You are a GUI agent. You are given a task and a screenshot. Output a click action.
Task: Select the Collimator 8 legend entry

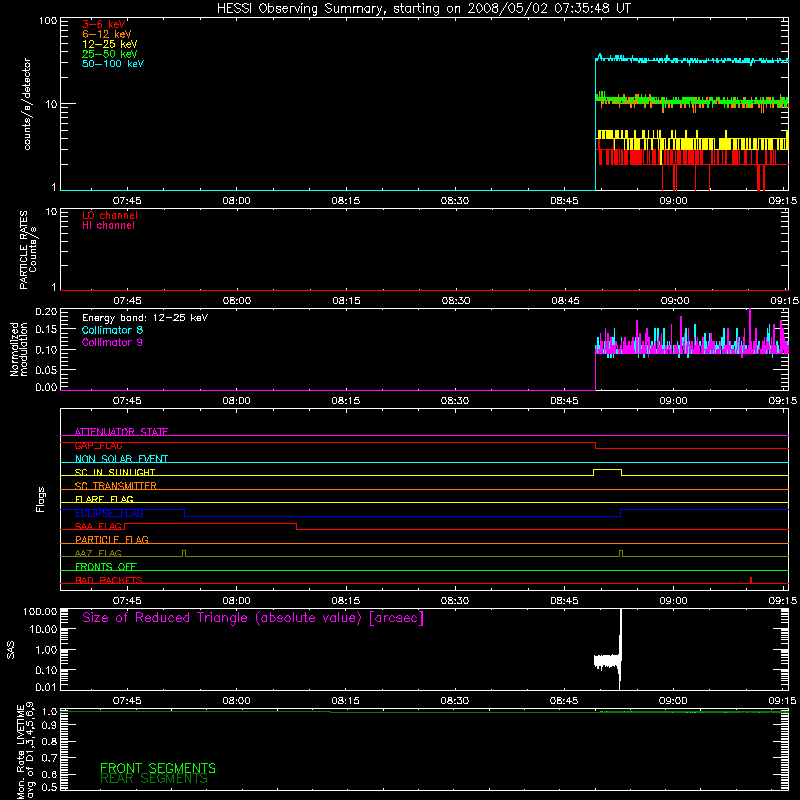pos(112,330)
